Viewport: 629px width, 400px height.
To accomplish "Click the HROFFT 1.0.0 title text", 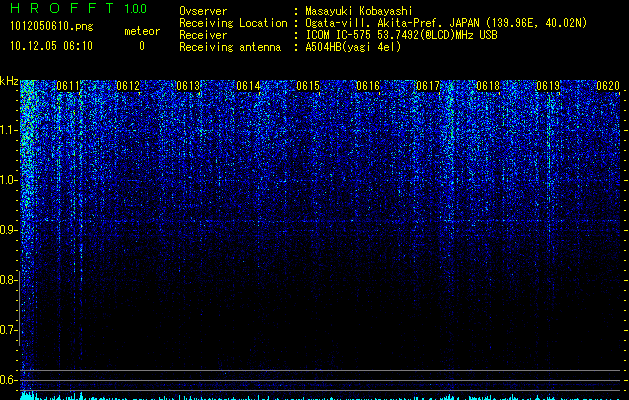I will point(78,8).
